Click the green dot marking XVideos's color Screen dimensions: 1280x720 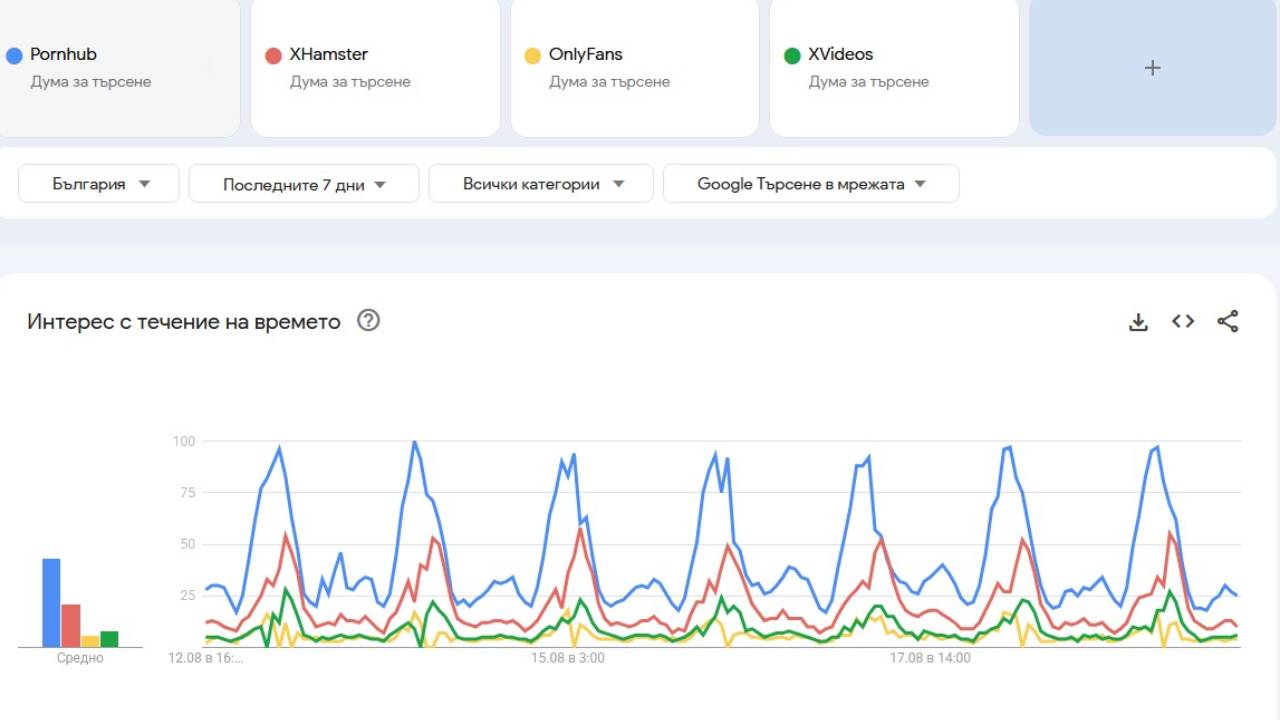791,54
